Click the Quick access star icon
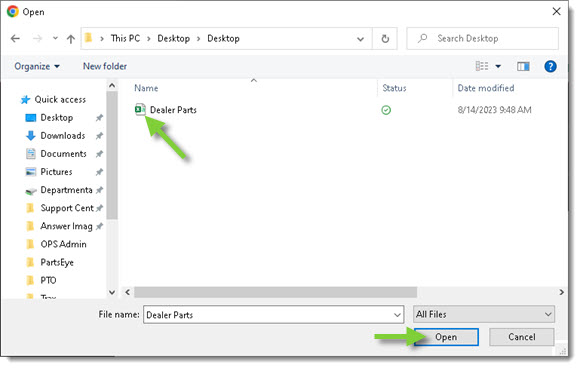The height and width of the screenshot is (368, 580). (25, 99)
